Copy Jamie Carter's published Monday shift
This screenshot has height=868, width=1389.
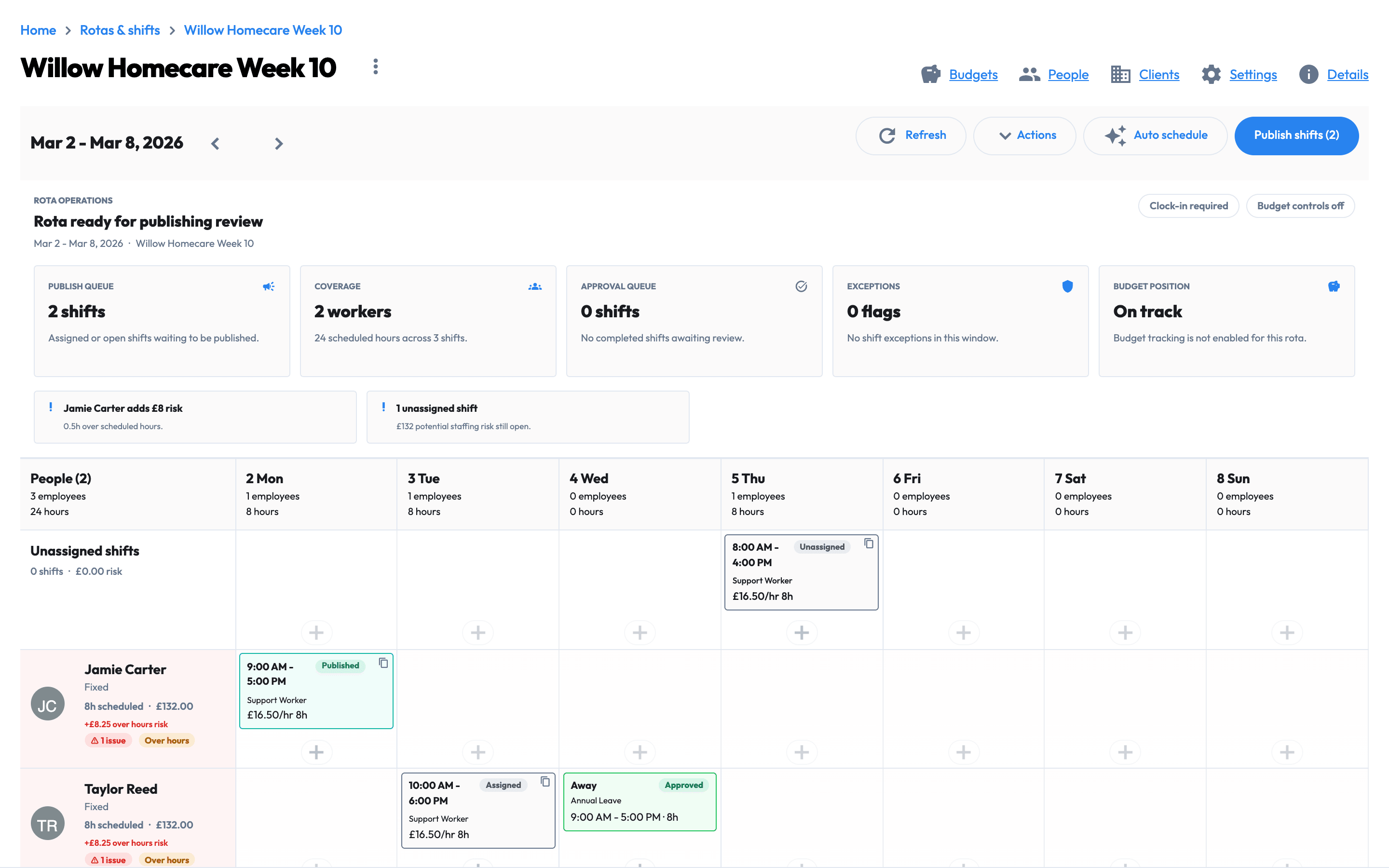pyautogui.click(x=383, y=663)
